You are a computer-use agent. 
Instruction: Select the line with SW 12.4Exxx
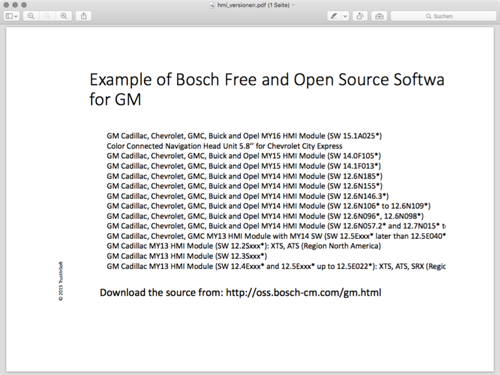click(x=276, y=266)
